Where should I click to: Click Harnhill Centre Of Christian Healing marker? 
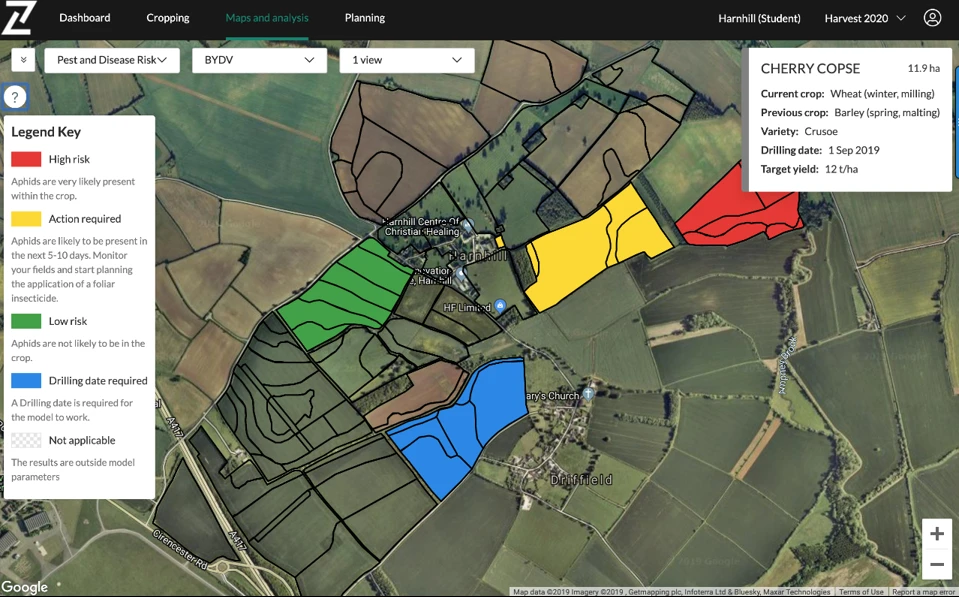coord(467,226)
